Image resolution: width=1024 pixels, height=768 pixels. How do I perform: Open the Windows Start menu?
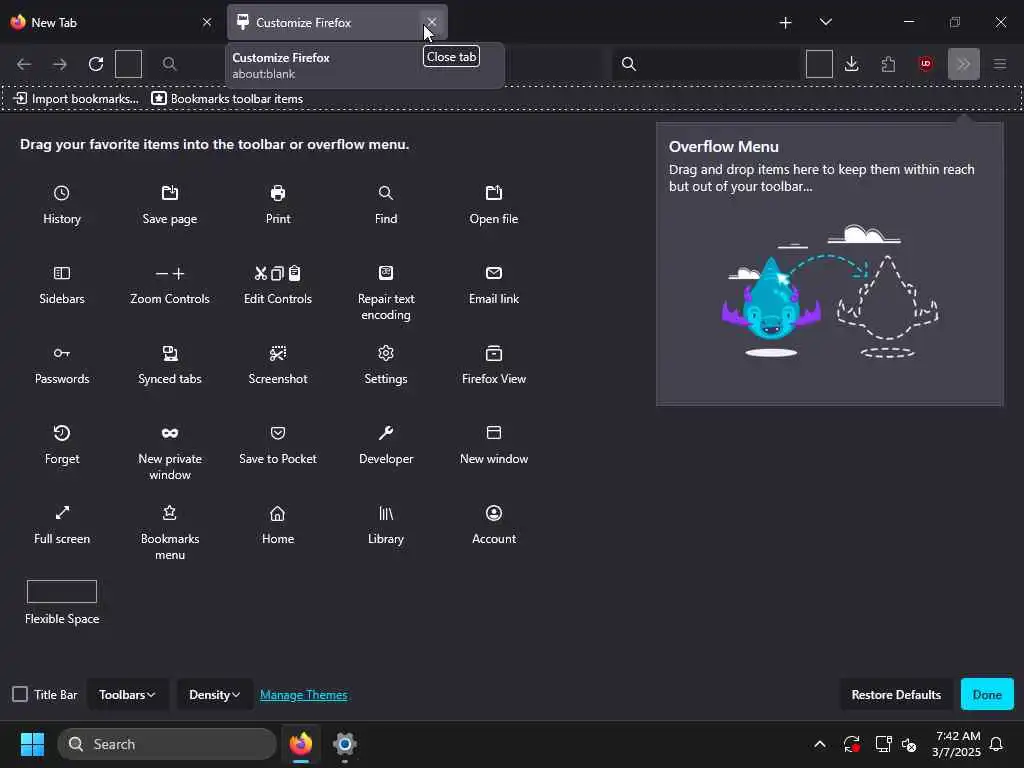(x=33, y=744)
